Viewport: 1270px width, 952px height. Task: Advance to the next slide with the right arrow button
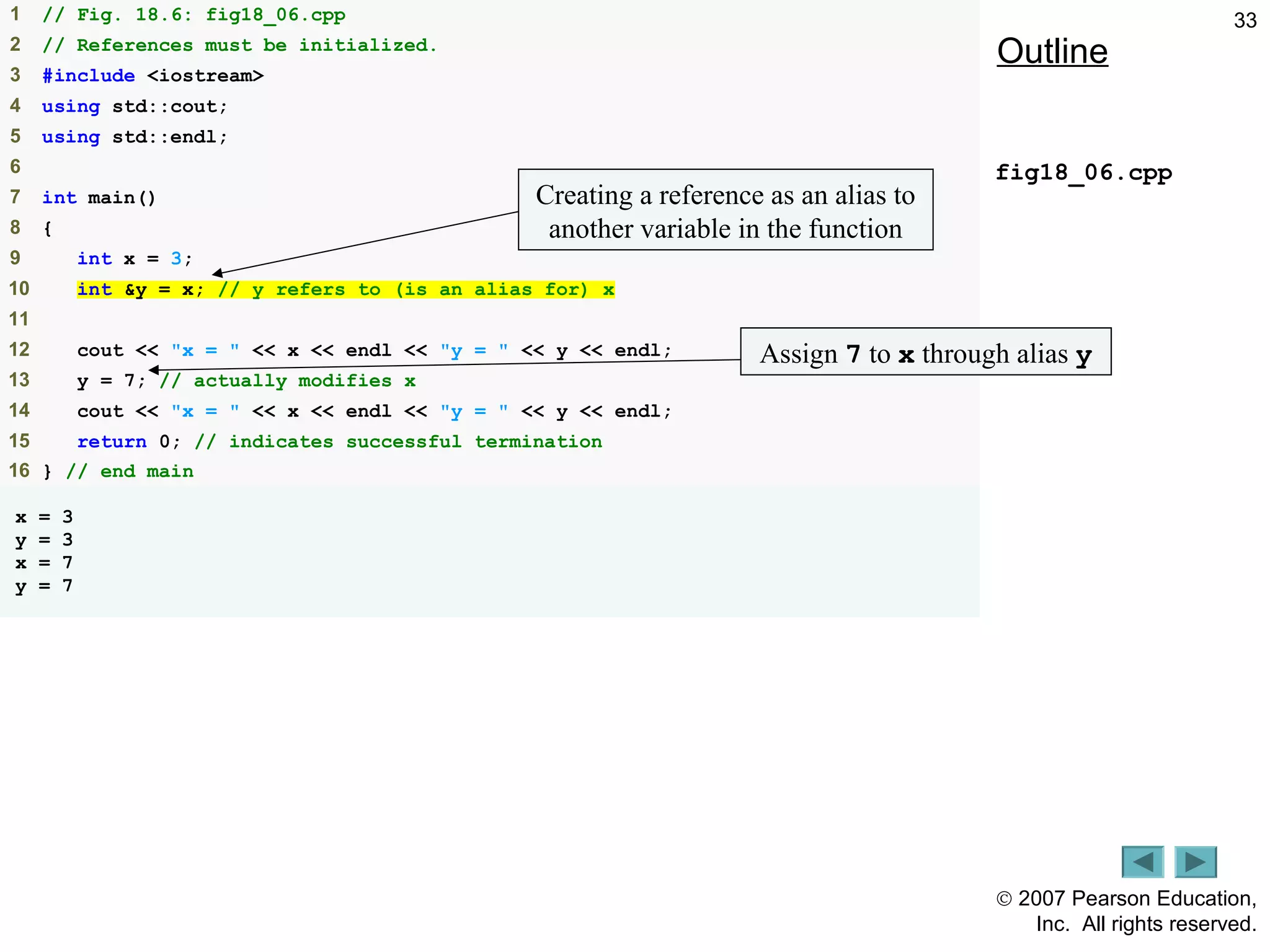1196,862
